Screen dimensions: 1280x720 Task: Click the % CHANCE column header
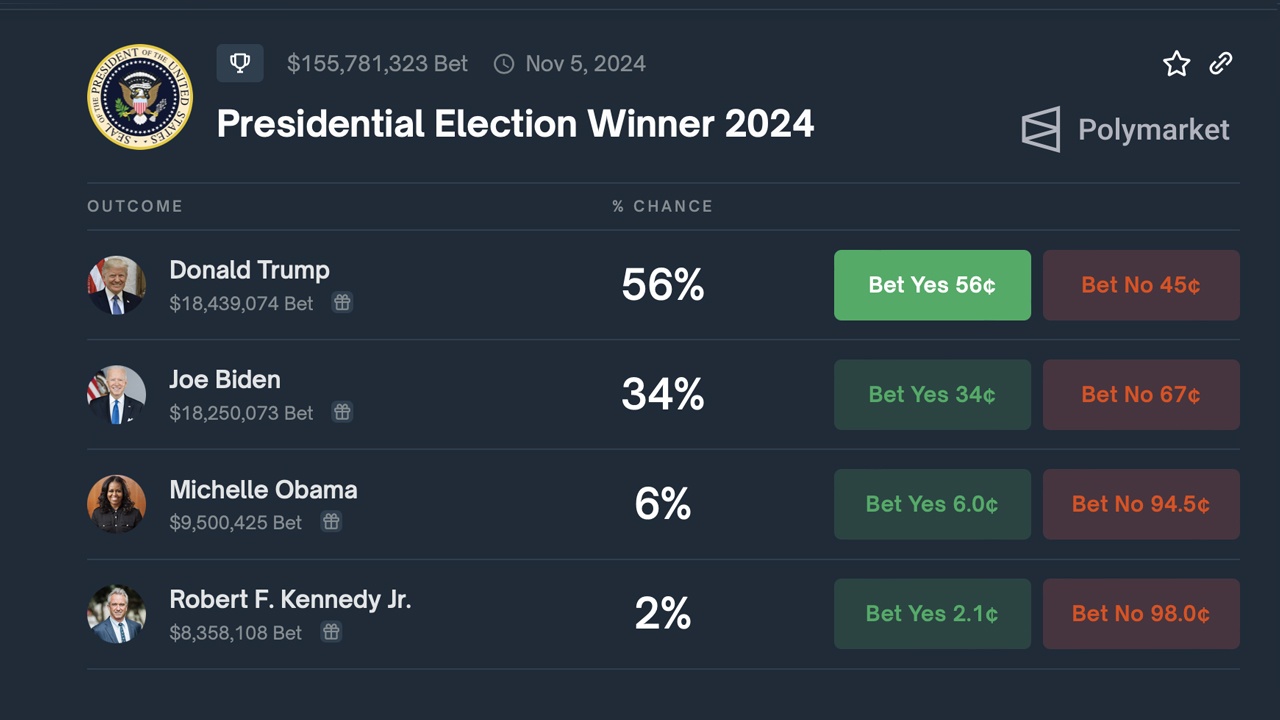click(x=662, y=206)
